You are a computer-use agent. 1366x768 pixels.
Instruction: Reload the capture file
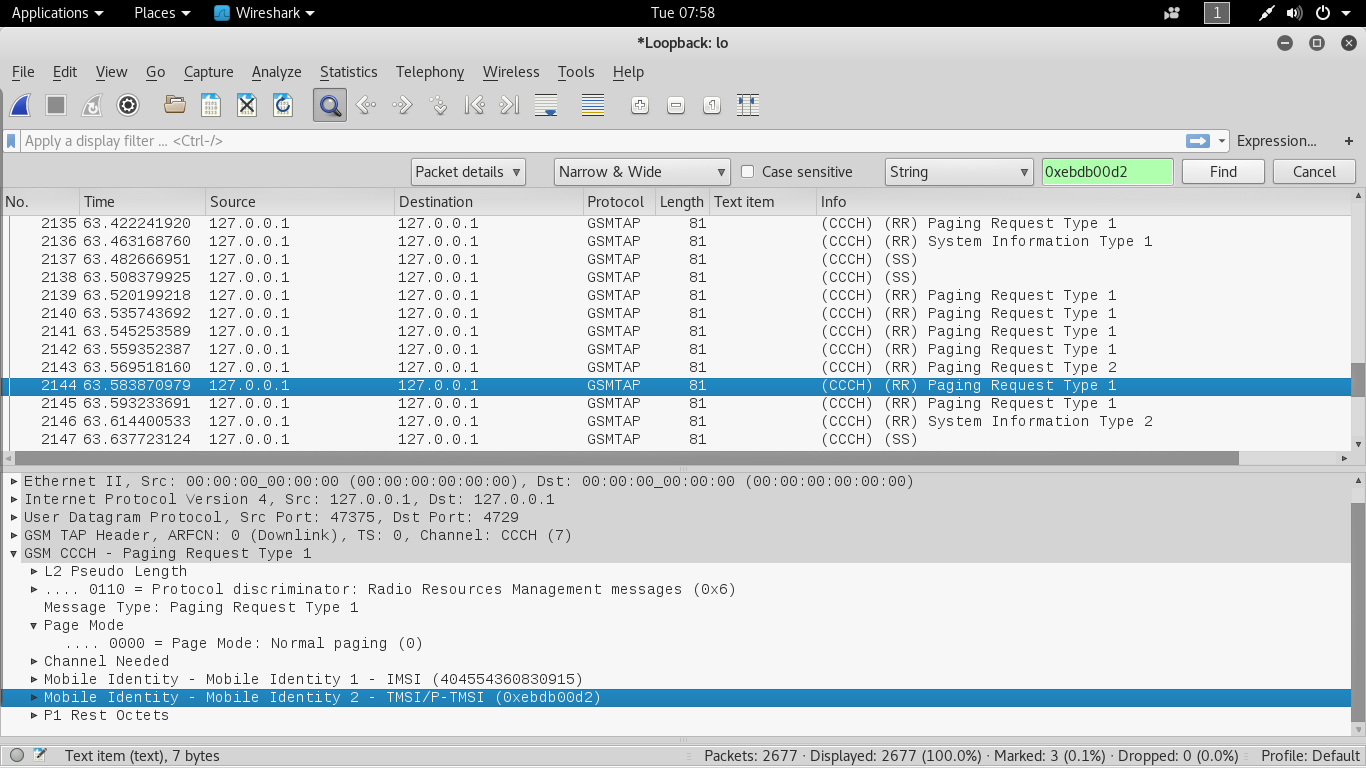(x=283, y=105)
